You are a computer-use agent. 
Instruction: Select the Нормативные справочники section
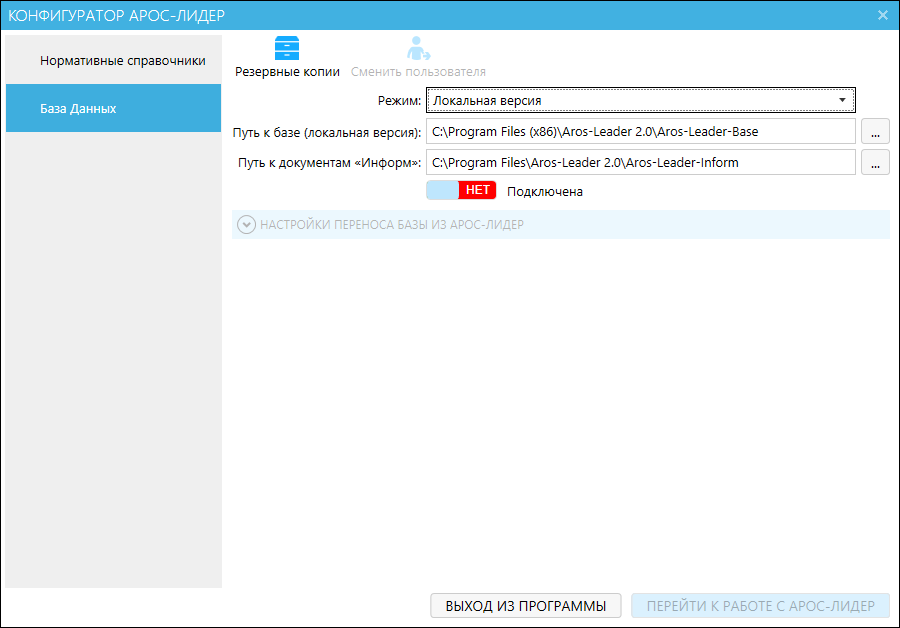pos(114,60)
